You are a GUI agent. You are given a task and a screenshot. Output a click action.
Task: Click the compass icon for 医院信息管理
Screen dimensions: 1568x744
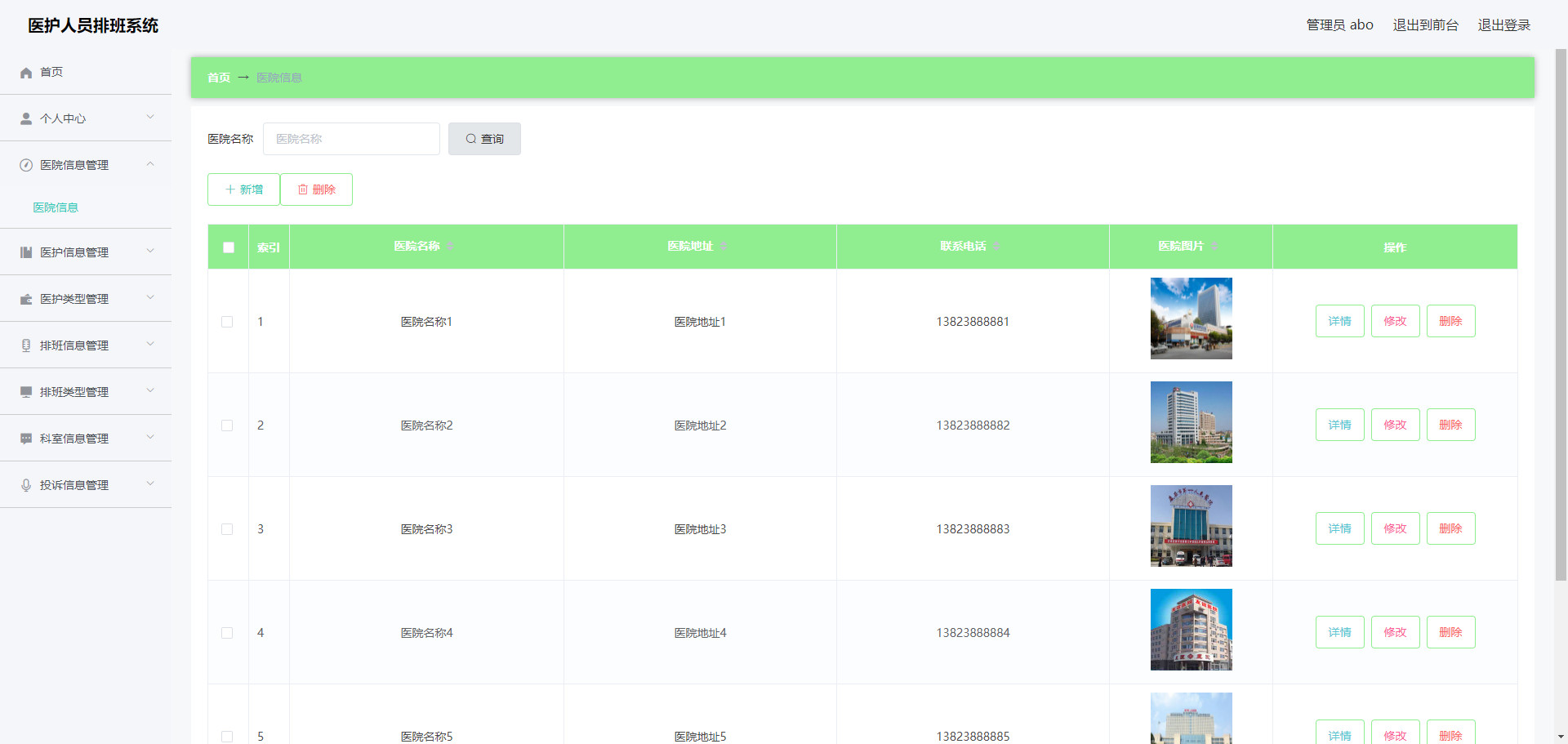pos(26,165)
